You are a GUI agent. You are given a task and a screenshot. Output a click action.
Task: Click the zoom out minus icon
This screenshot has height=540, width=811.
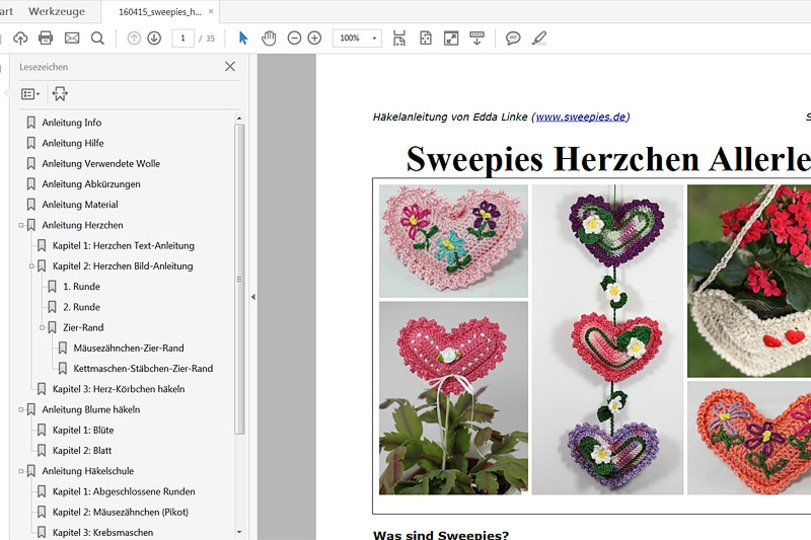(x=294, y=38)
